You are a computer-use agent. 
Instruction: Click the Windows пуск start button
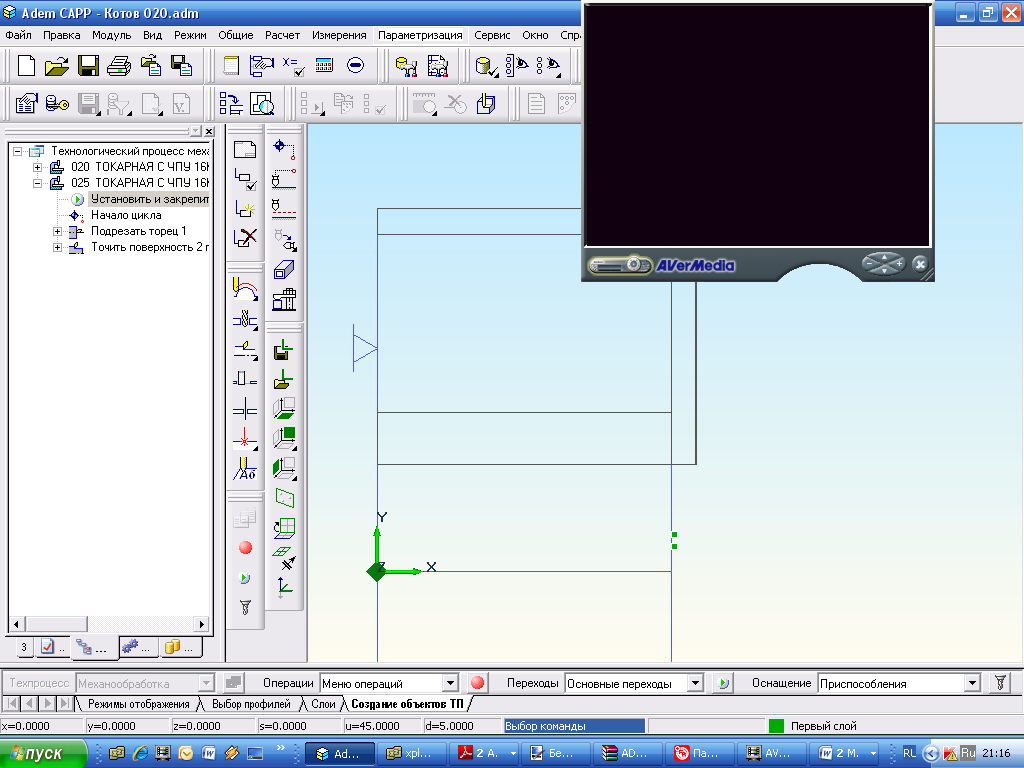coord(43,753)
